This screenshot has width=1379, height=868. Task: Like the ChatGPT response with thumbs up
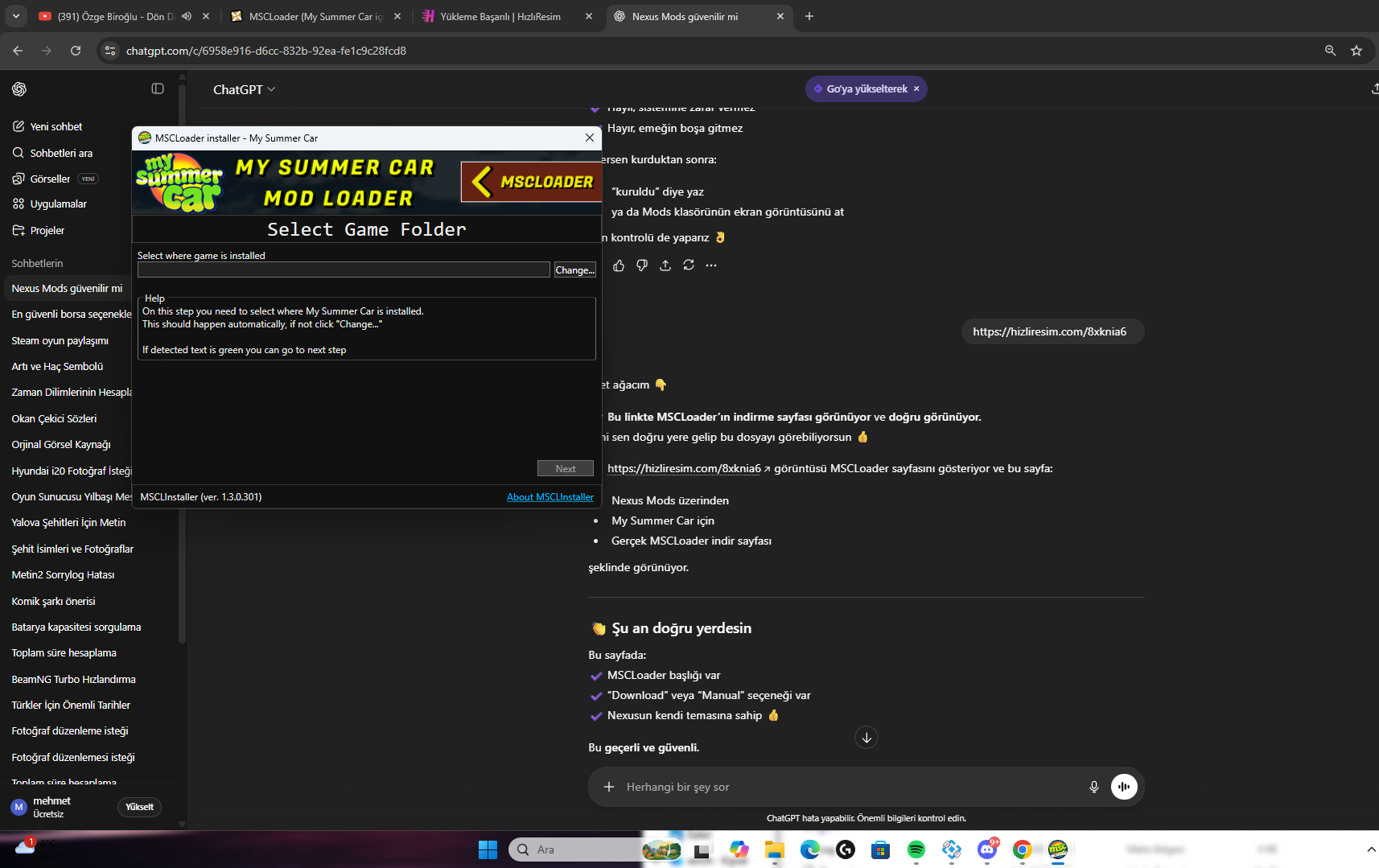point(619,265)
